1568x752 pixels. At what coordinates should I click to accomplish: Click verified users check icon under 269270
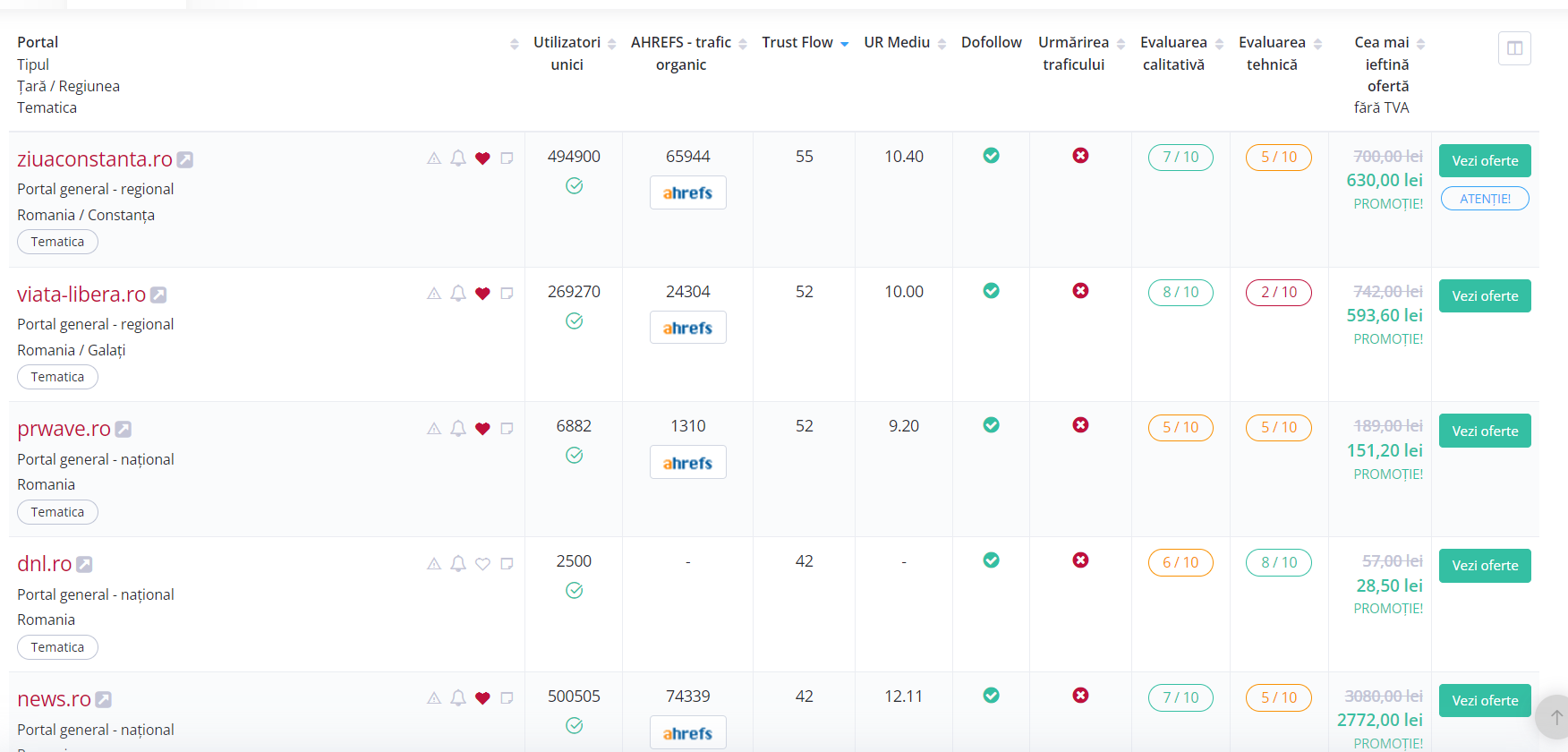575,321
